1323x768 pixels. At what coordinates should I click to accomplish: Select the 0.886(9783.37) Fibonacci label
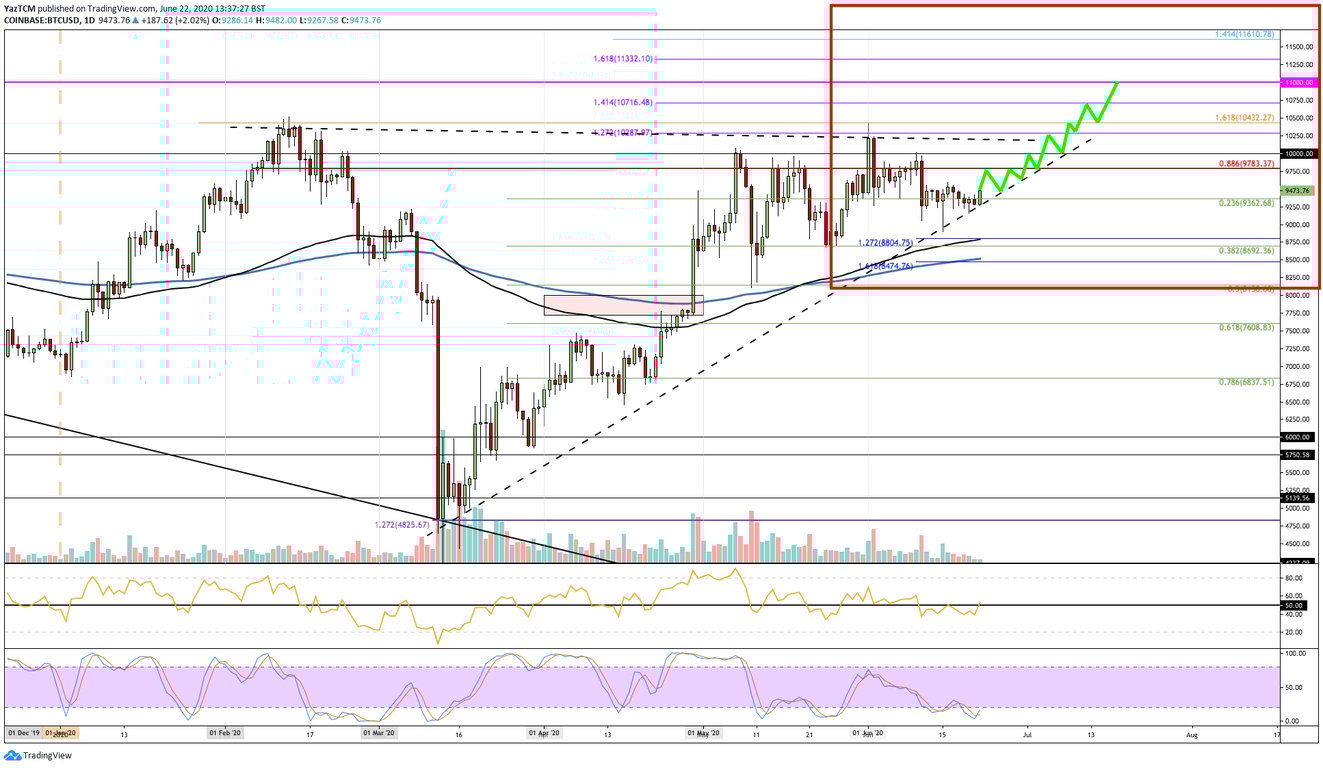[1245, 161]
